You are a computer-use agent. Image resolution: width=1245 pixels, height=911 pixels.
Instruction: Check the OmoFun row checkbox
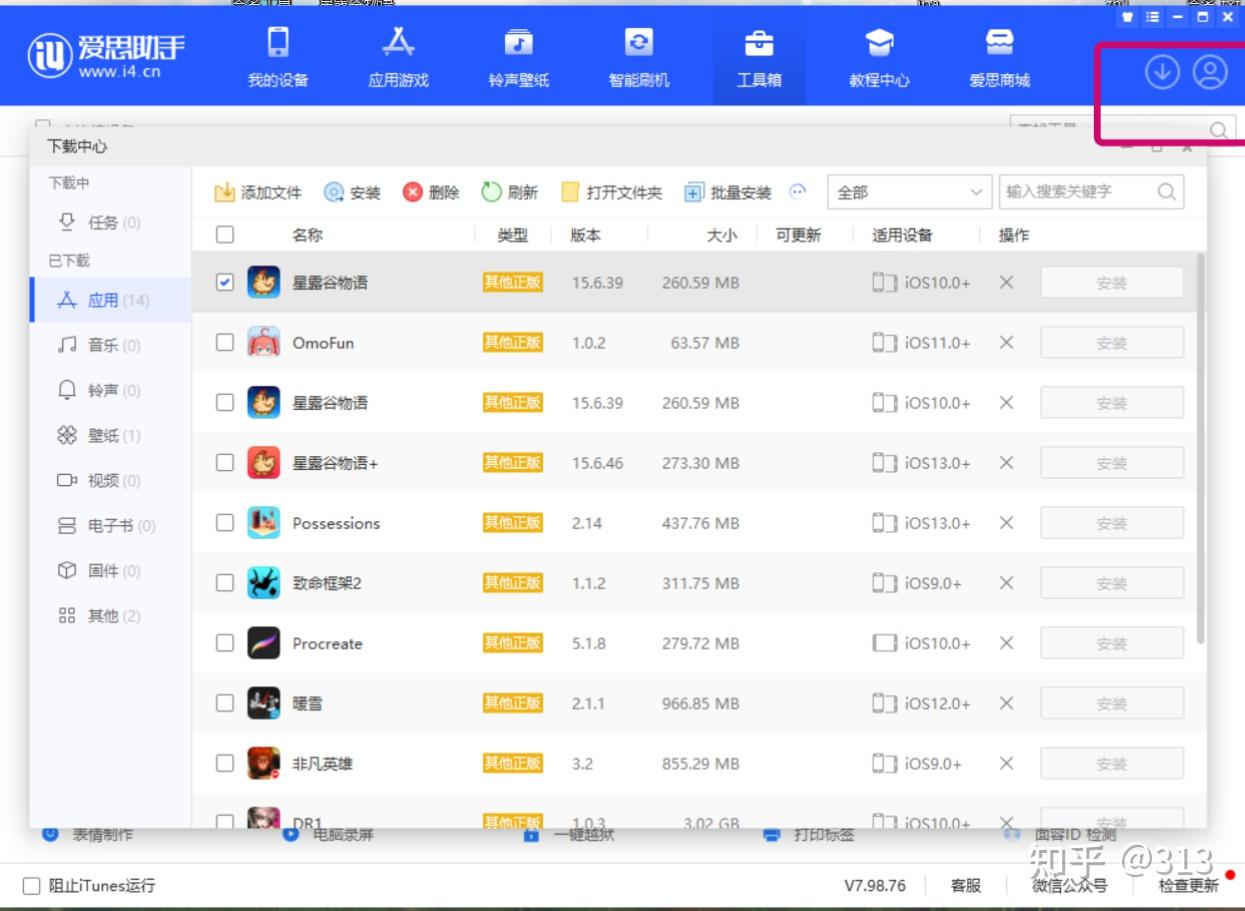(x=225, y=342)
